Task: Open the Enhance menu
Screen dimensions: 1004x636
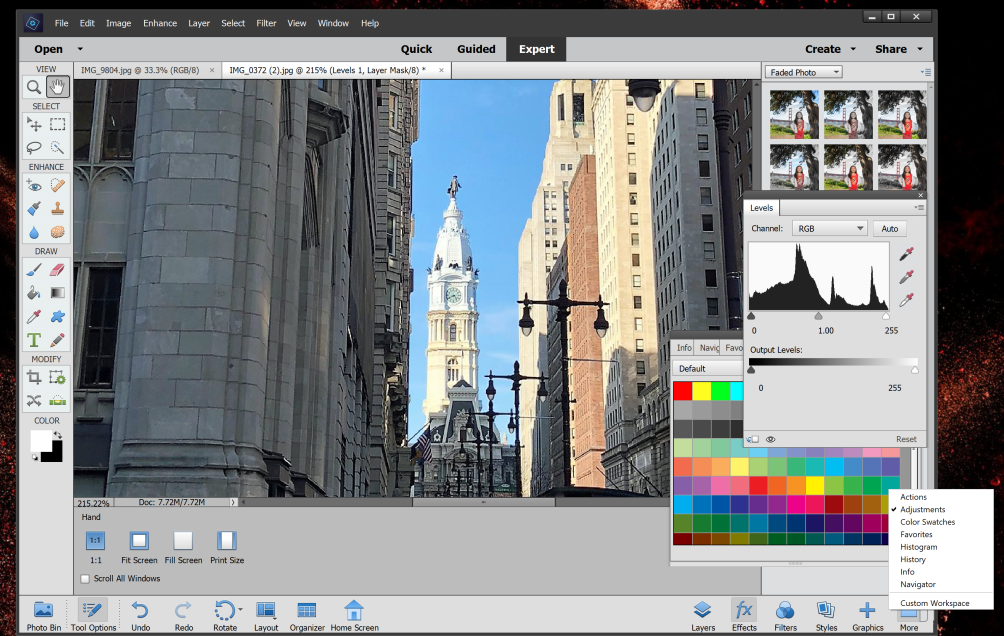Action: (x=160, y=22)
